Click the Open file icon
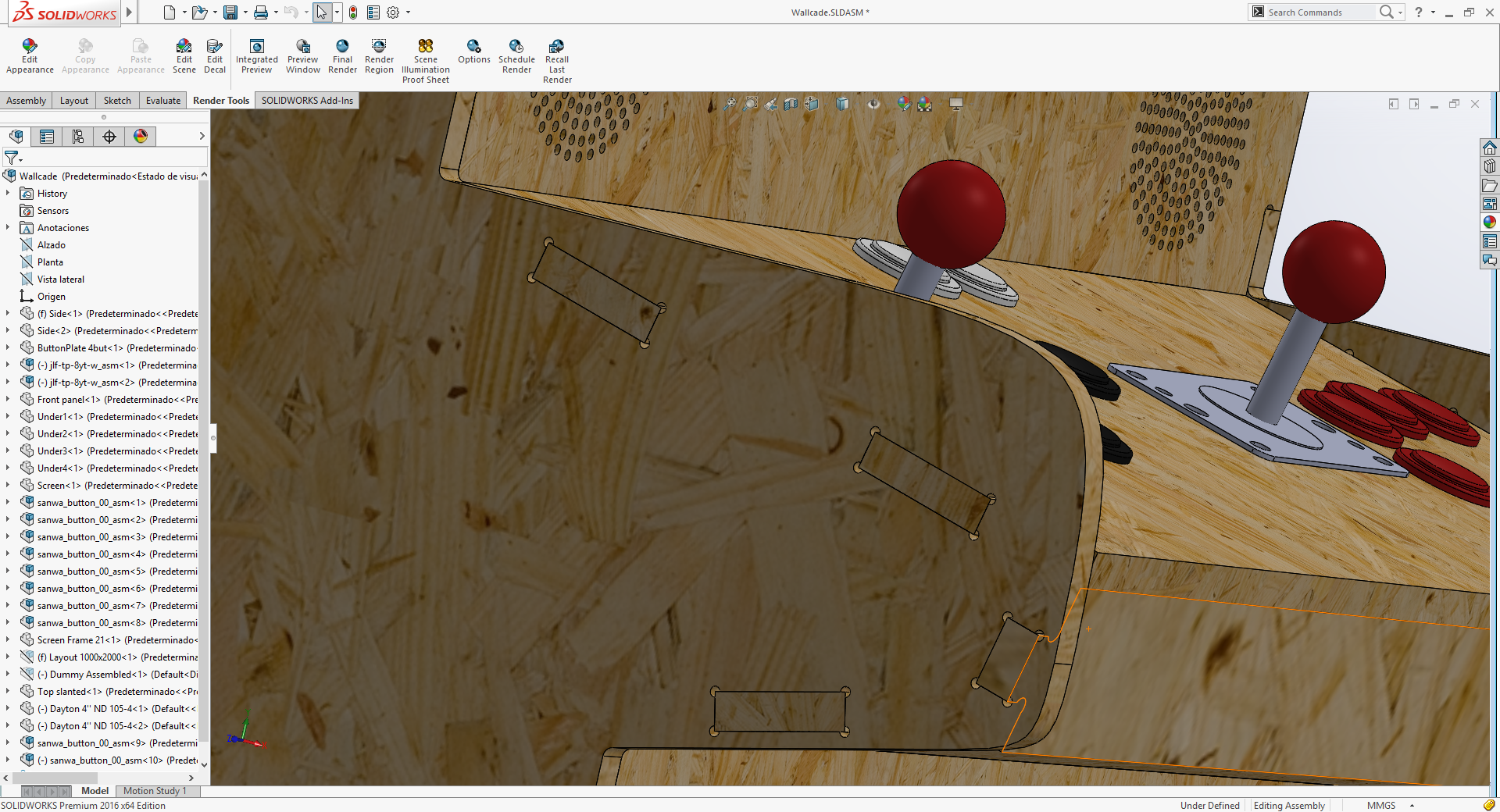The image size is (1500, 812). (x=199, y=12)
